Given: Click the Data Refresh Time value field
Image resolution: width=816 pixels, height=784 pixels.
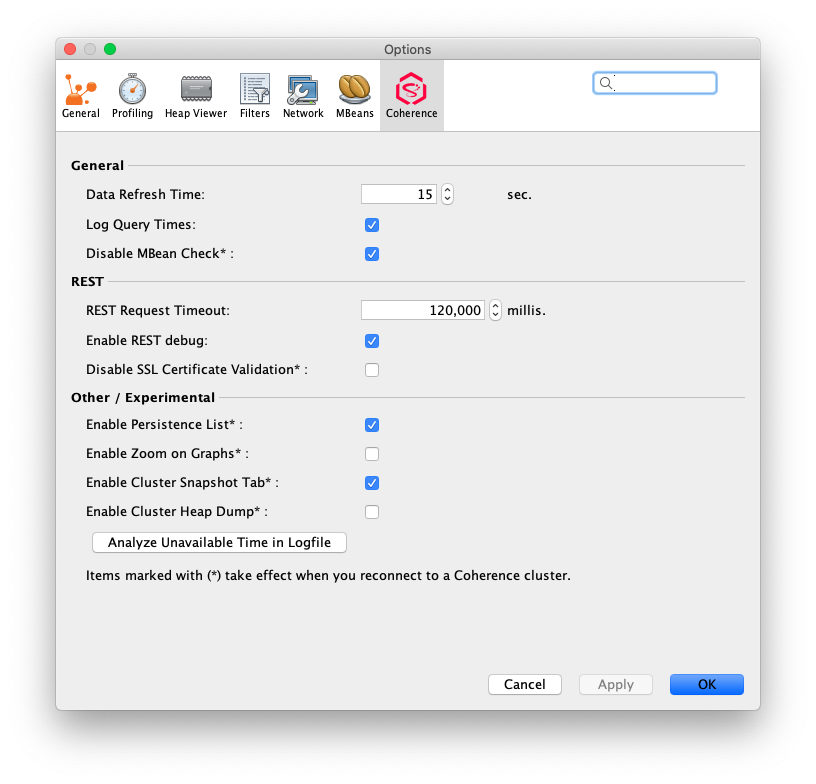Looking at the screenshot, I should (x=399, y=194).
